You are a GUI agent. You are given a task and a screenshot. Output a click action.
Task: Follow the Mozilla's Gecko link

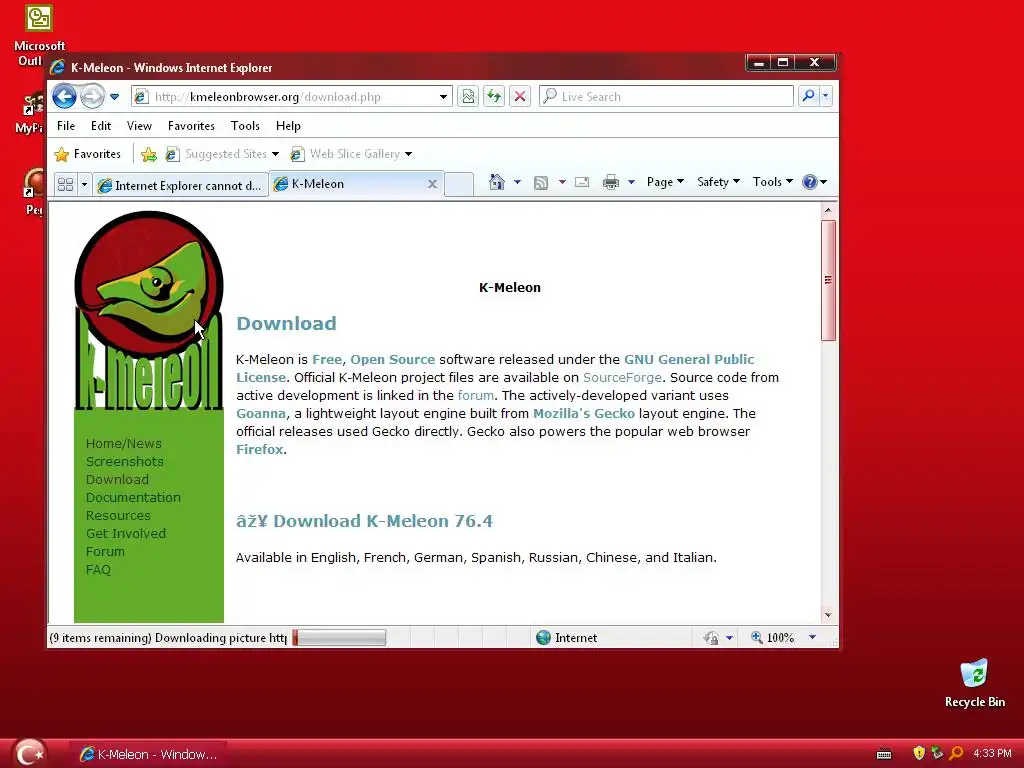[x=584, y=413]
